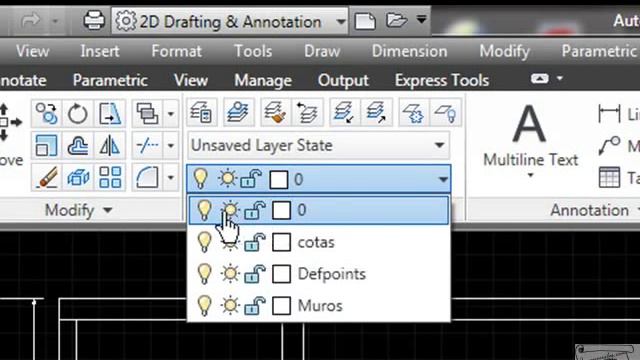
Task: Click the Layer Off lightbulb icon
Action: [x=445, y=112]
